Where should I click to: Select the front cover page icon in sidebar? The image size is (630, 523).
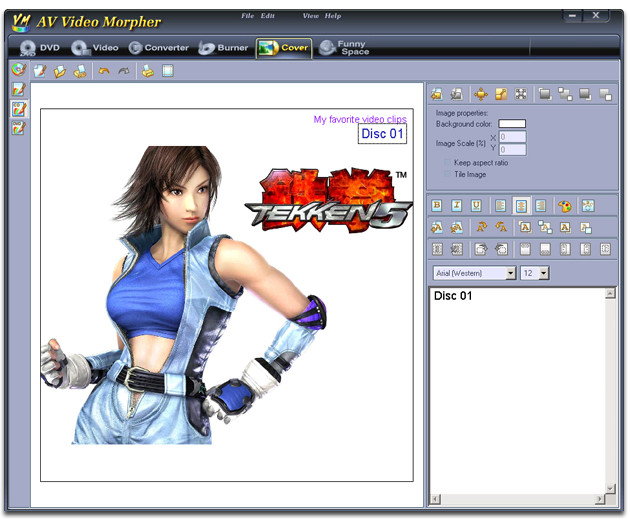[18, 89]
